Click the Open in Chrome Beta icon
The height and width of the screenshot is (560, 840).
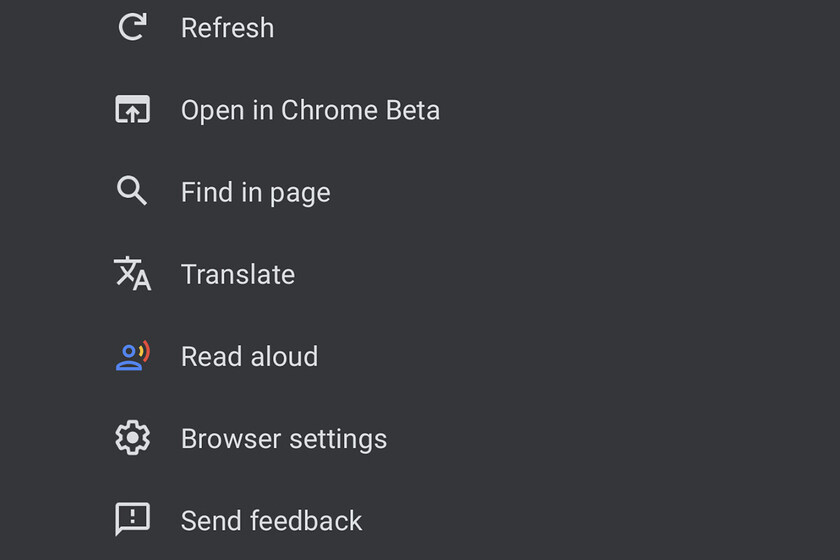point(132,109)
